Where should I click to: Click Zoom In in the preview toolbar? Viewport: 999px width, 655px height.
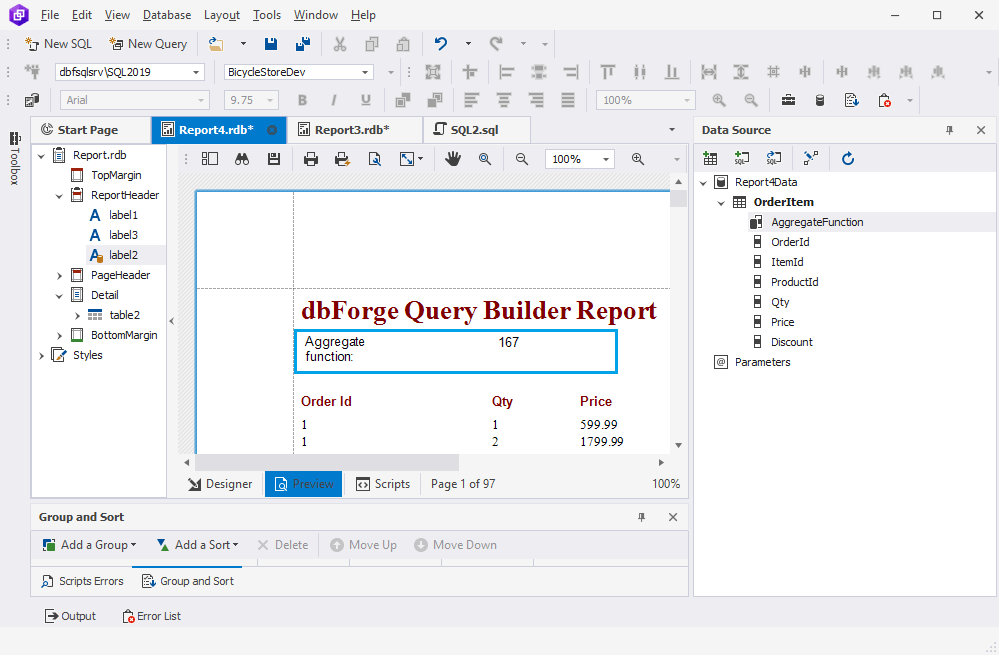click(x=638, y=159)
